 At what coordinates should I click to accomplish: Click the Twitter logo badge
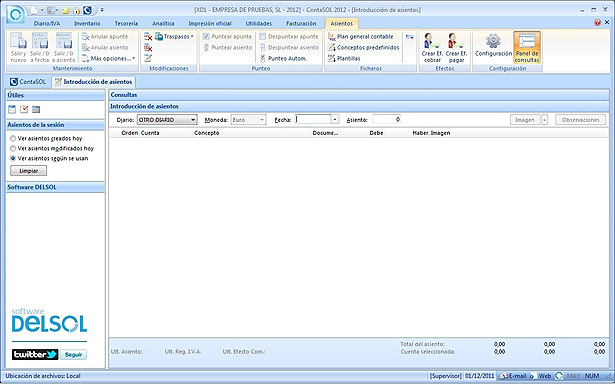(x=35, y=355)
